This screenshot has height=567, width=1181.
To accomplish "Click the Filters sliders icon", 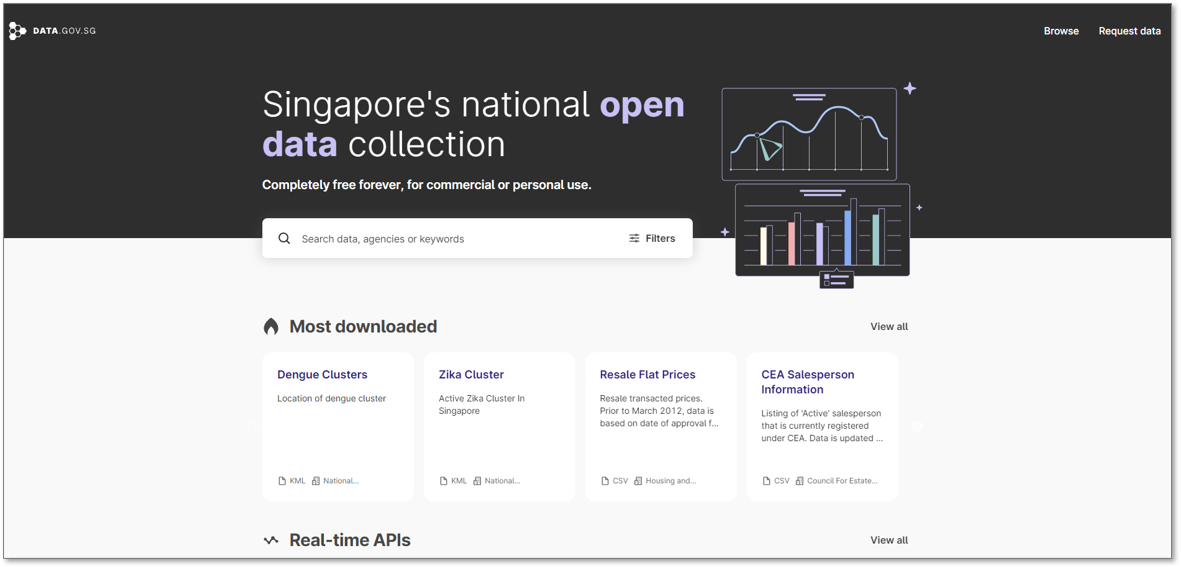I will 634,238.
